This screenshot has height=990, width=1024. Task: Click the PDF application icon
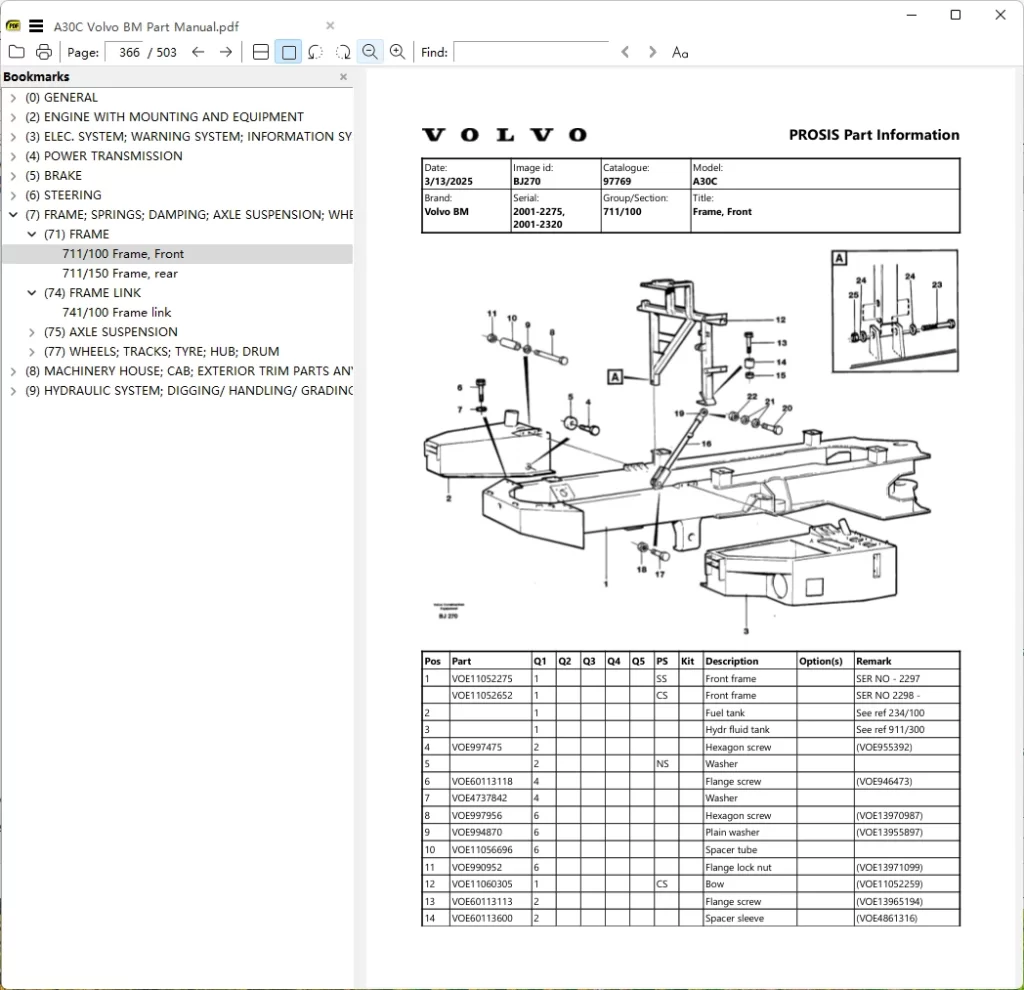point(13,26)
